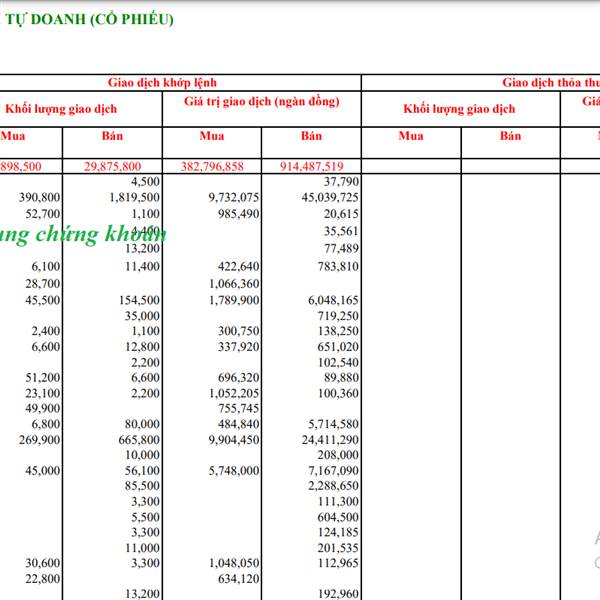600x600 pixels.
Task: Select the cell 634,120
Action: pos(239,579)
